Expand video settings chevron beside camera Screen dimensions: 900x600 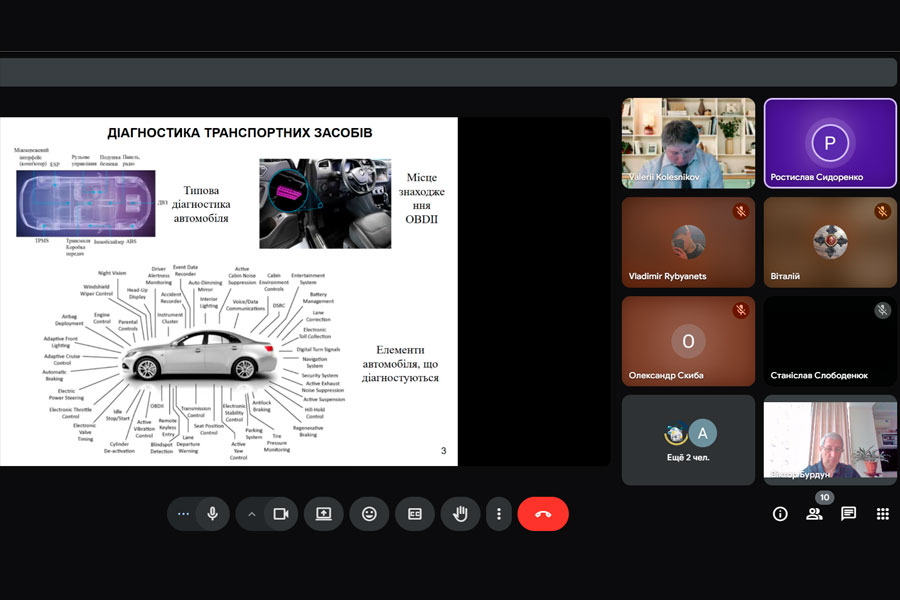click(x=252, y=514)
